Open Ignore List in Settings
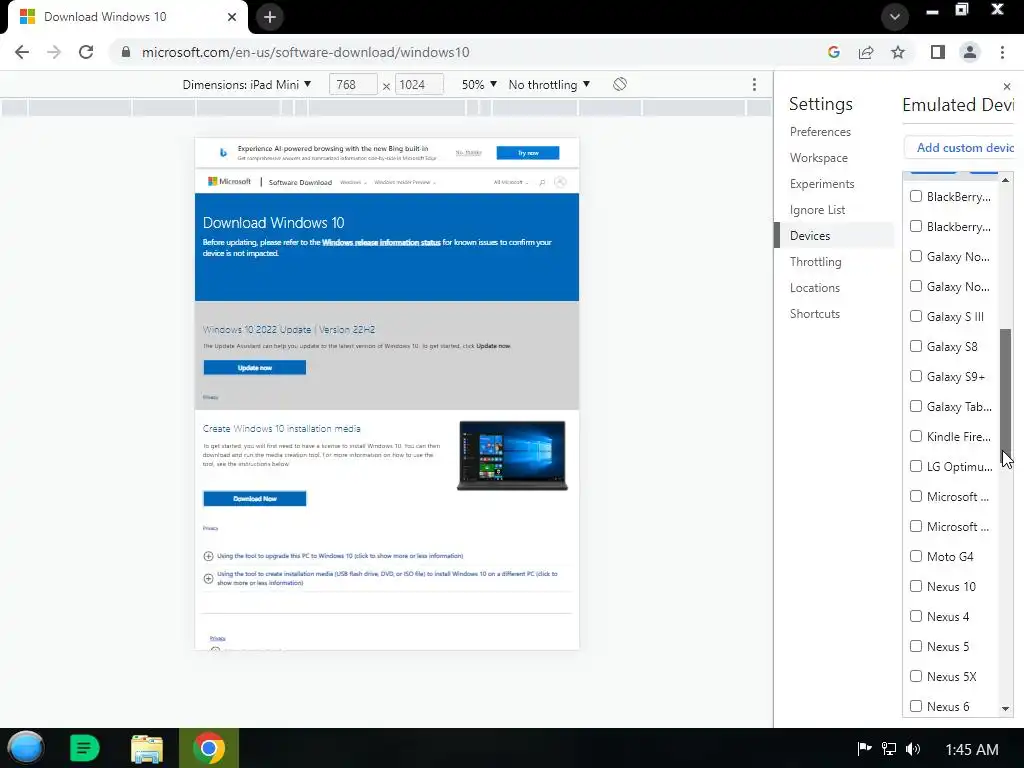This screenshot has height=768, width=1024. (x=817, y=210)
